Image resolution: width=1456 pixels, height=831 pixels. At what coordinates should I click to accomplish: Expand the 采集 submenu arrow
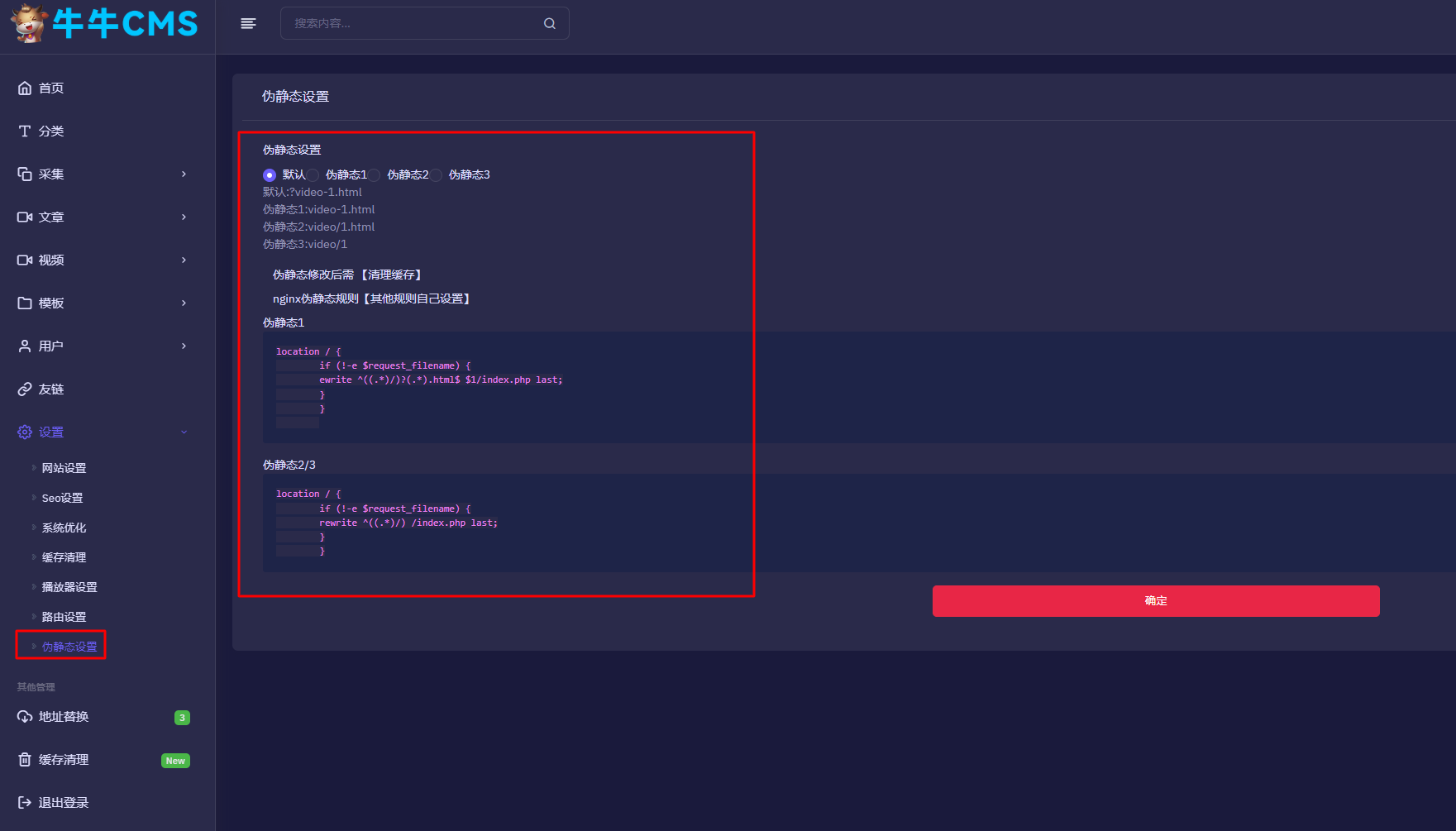point(184,174)
